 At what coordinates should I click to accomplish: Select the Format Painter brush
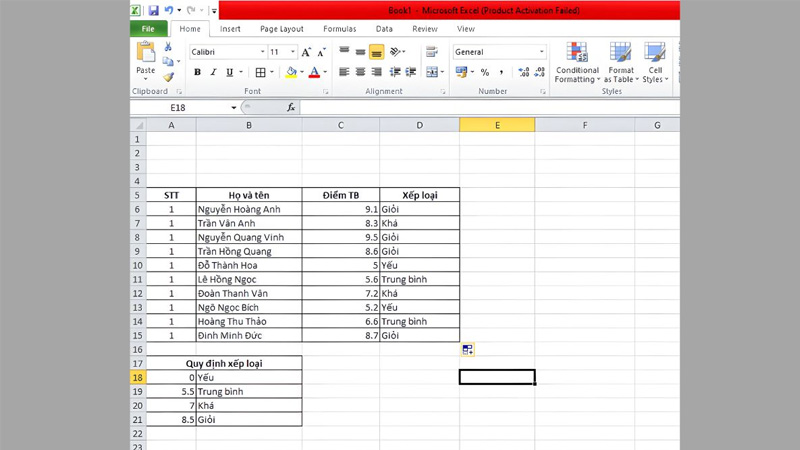(168, 77)
